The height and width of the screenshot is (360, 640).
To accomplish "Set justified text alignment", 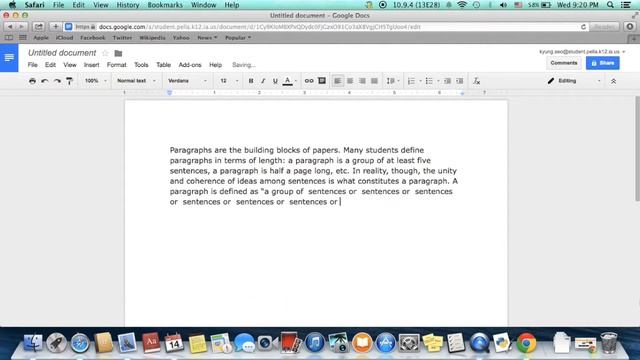I will pos(374,81).
